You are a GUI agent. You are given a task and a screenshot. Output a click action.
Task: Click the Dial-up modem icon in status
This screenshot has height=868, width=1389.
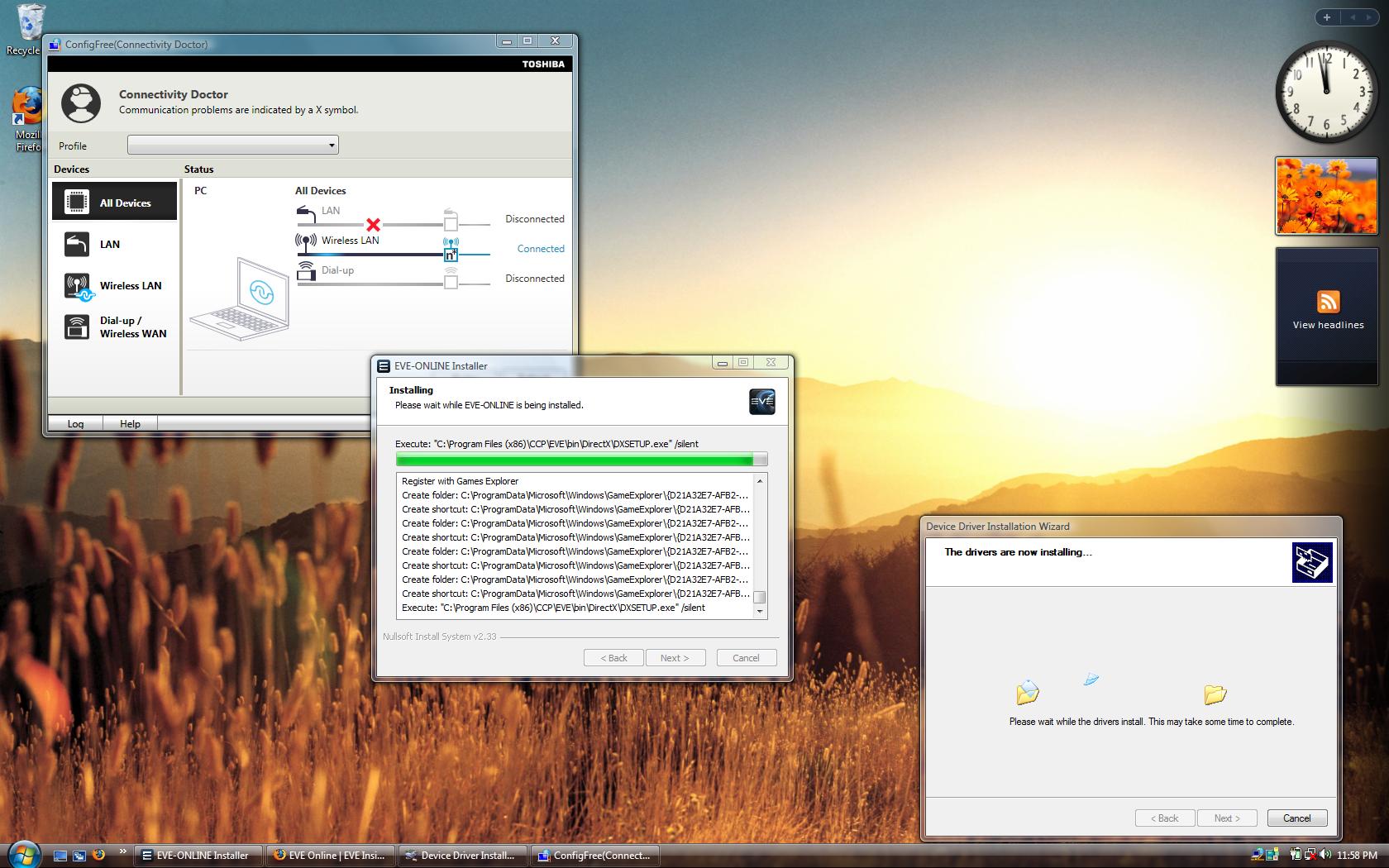pyautogui.click(x=306, y=271)
